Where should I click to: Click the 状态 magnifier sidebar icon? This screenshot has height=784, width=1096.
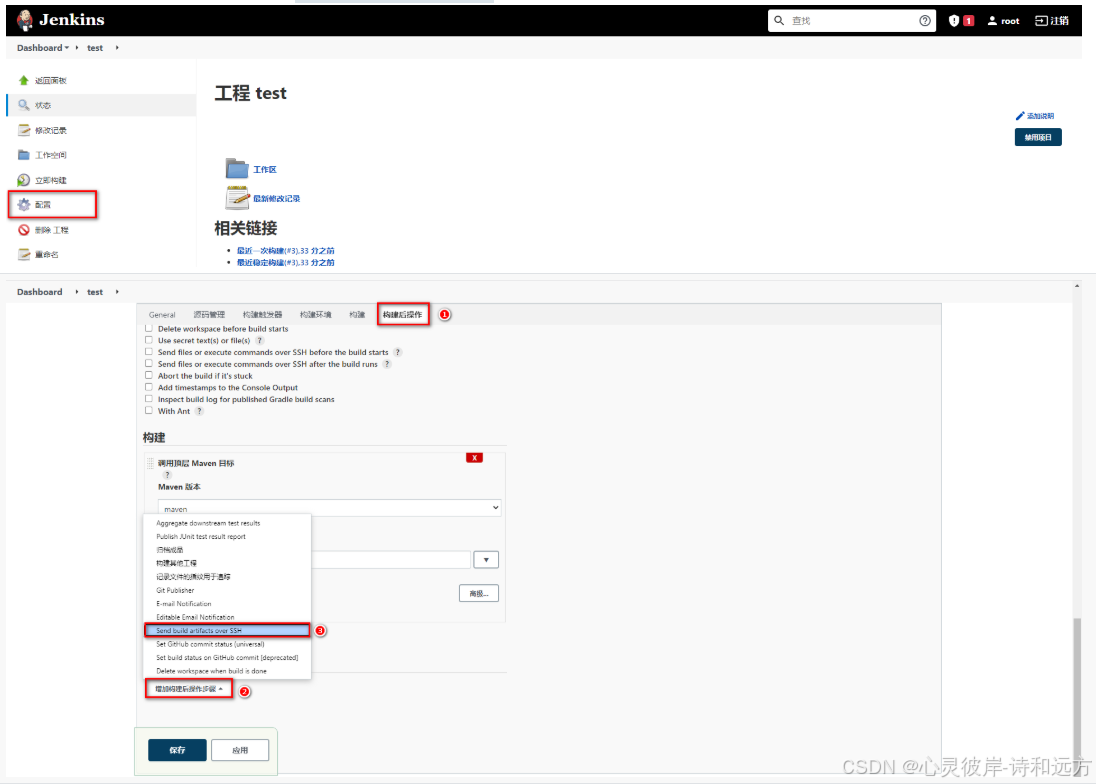(24, 105)
